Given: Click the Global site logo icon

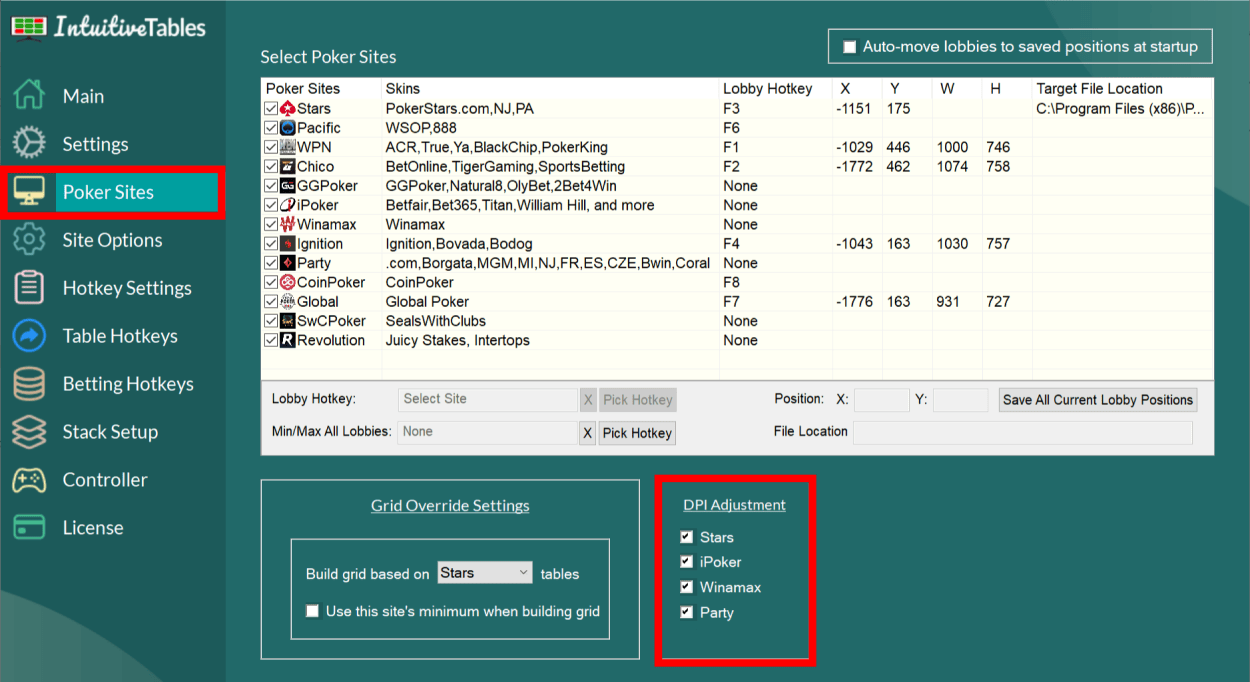Looking at the screenshot, I should [288, 302].
